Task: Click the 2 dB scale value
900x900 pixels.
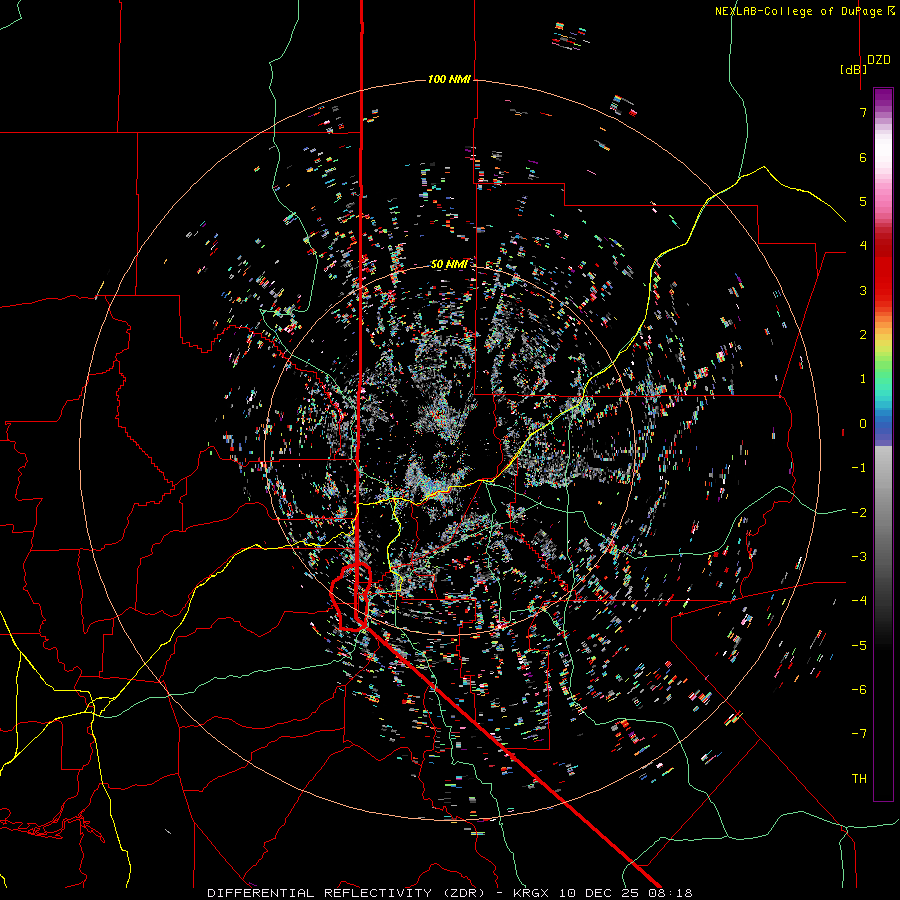Action: (863, 335)
